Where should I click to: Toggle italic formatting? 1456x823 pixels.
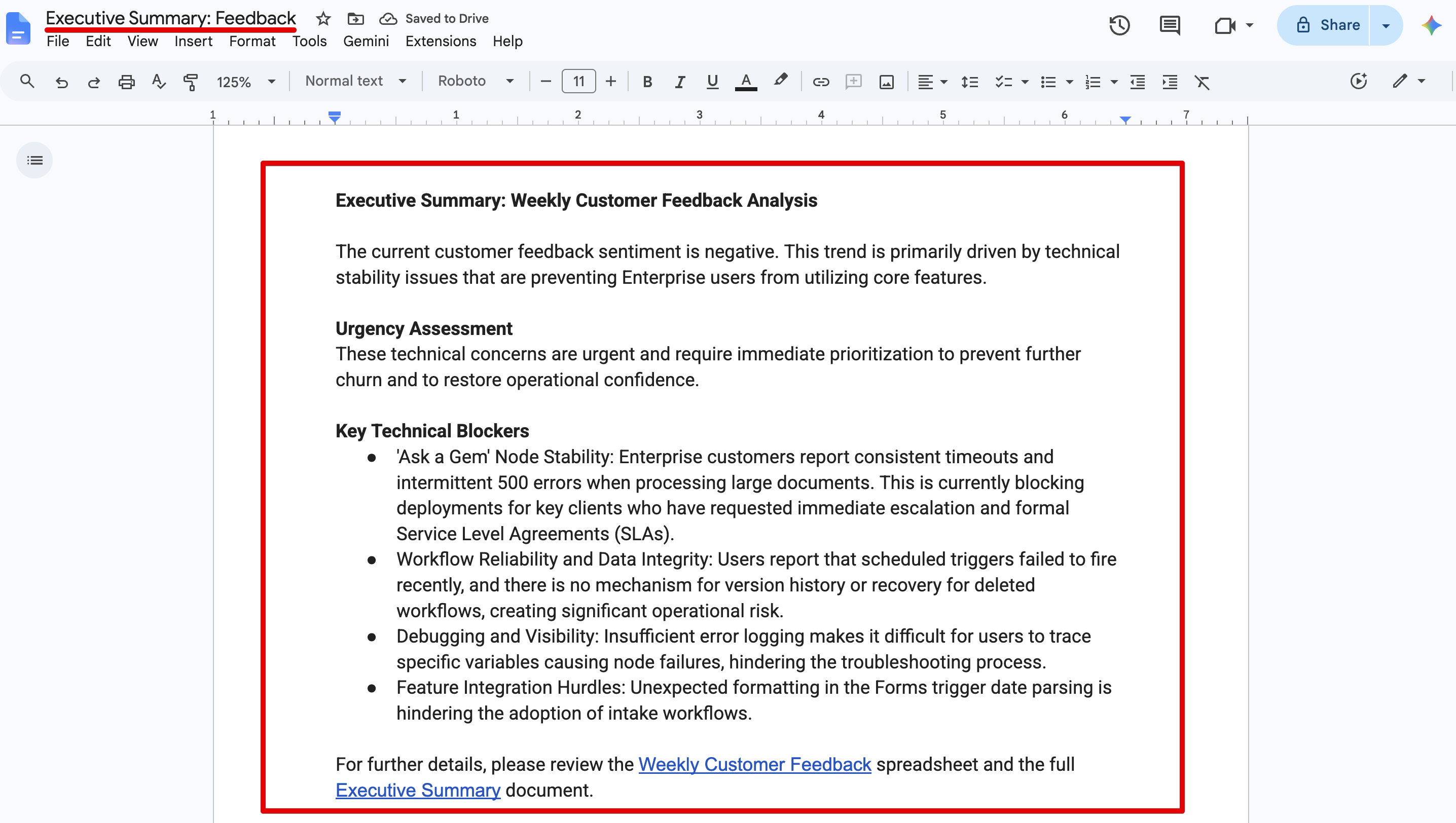tap(680, 82)
